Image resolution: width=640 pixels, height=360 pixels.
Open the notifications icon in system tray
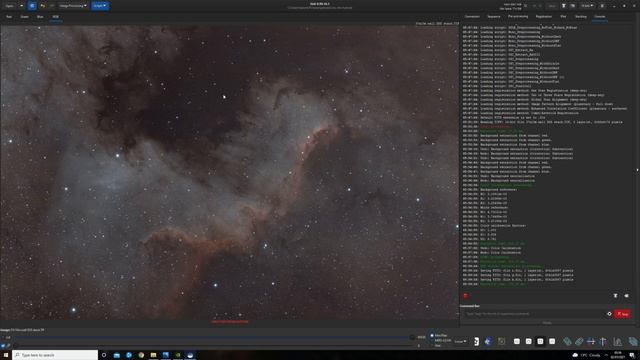coord(632,355)
